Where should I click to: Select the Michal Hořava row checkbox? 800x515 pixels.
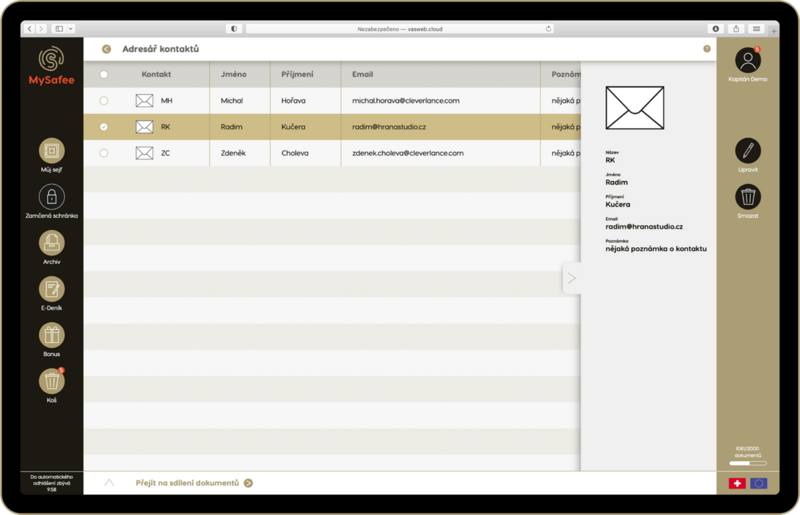click(x=104, y=101)
